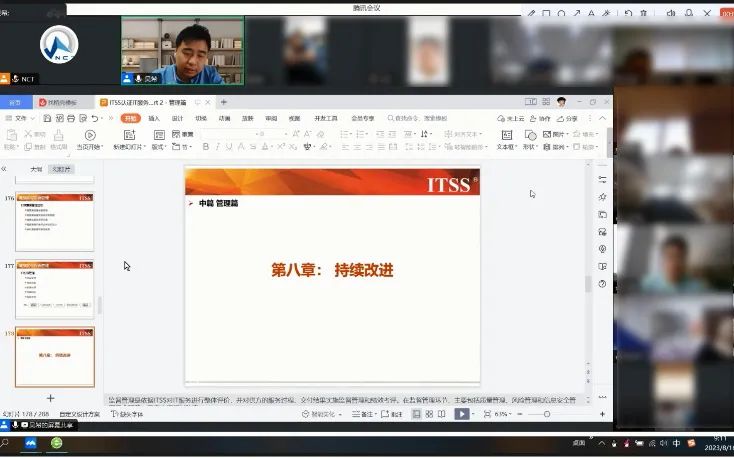
Task: Toggle italic formatting
Action: (x=217, y=147)
